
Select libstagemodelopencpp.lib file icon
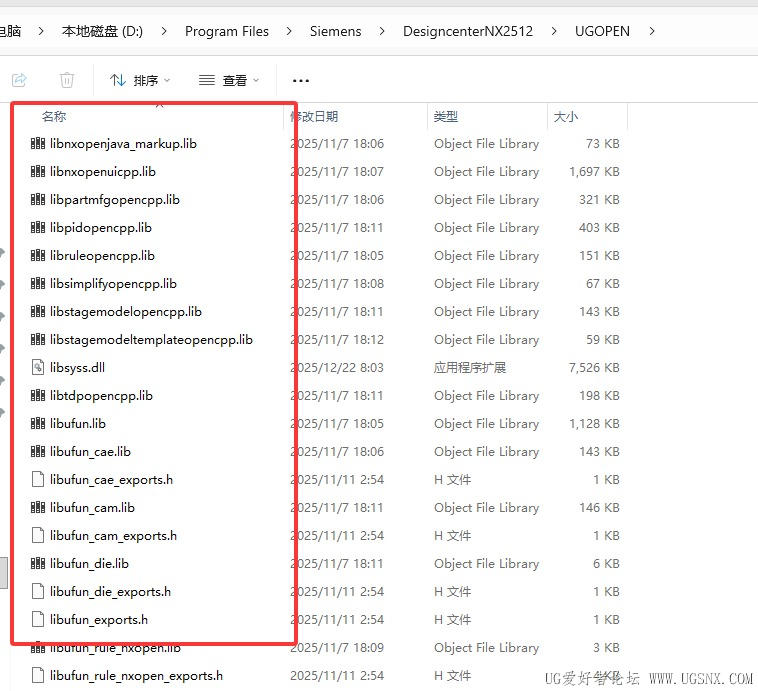(38, 312)
